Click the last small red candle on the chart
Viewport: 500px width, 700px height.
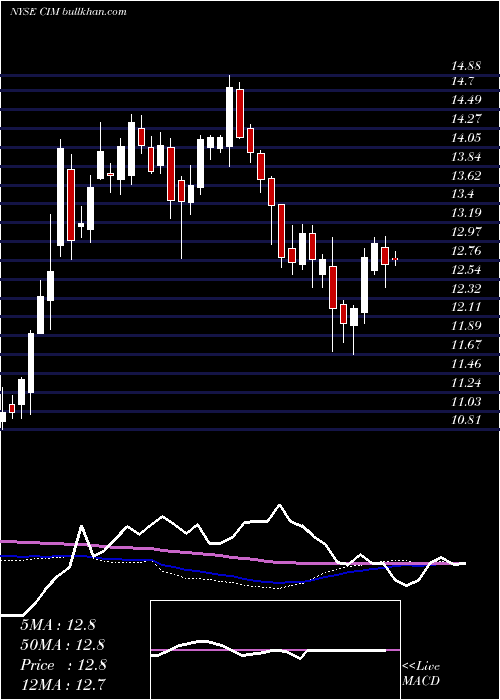pos(395,259)
